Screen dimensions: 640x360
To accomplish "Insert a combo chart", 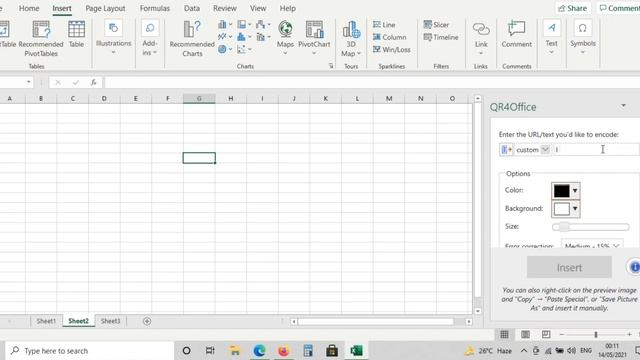I will pyautogui.click(x=263, y=37).
